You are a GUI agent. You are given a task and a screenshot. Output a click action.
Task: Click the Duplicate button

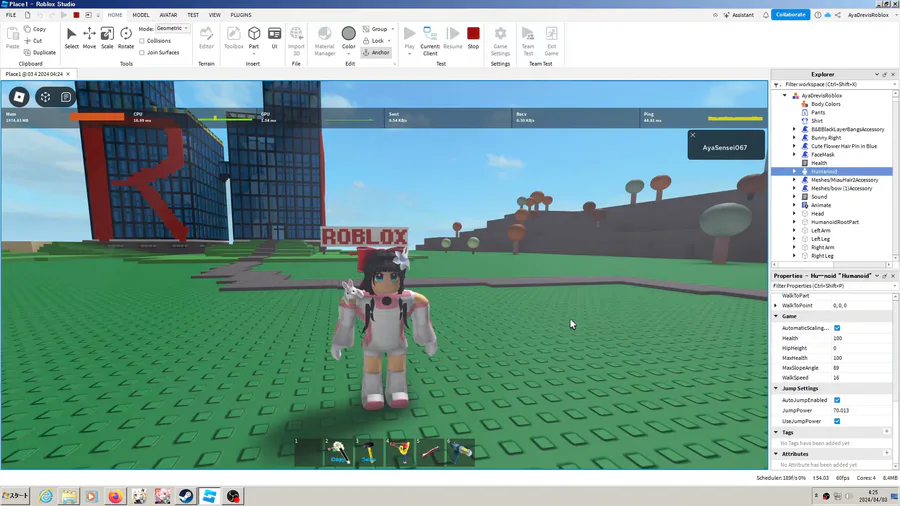tap(40, 52)
